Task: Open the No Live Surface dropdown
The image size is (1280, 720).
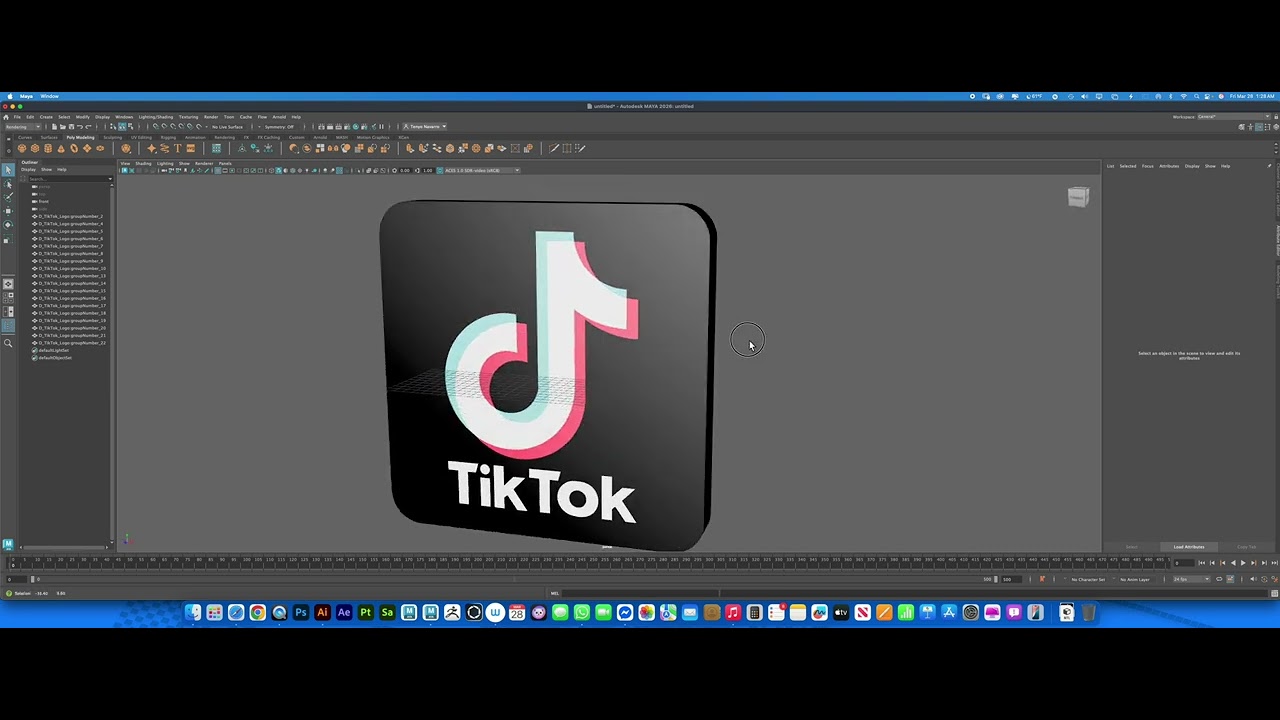Action: pos(227,127)
